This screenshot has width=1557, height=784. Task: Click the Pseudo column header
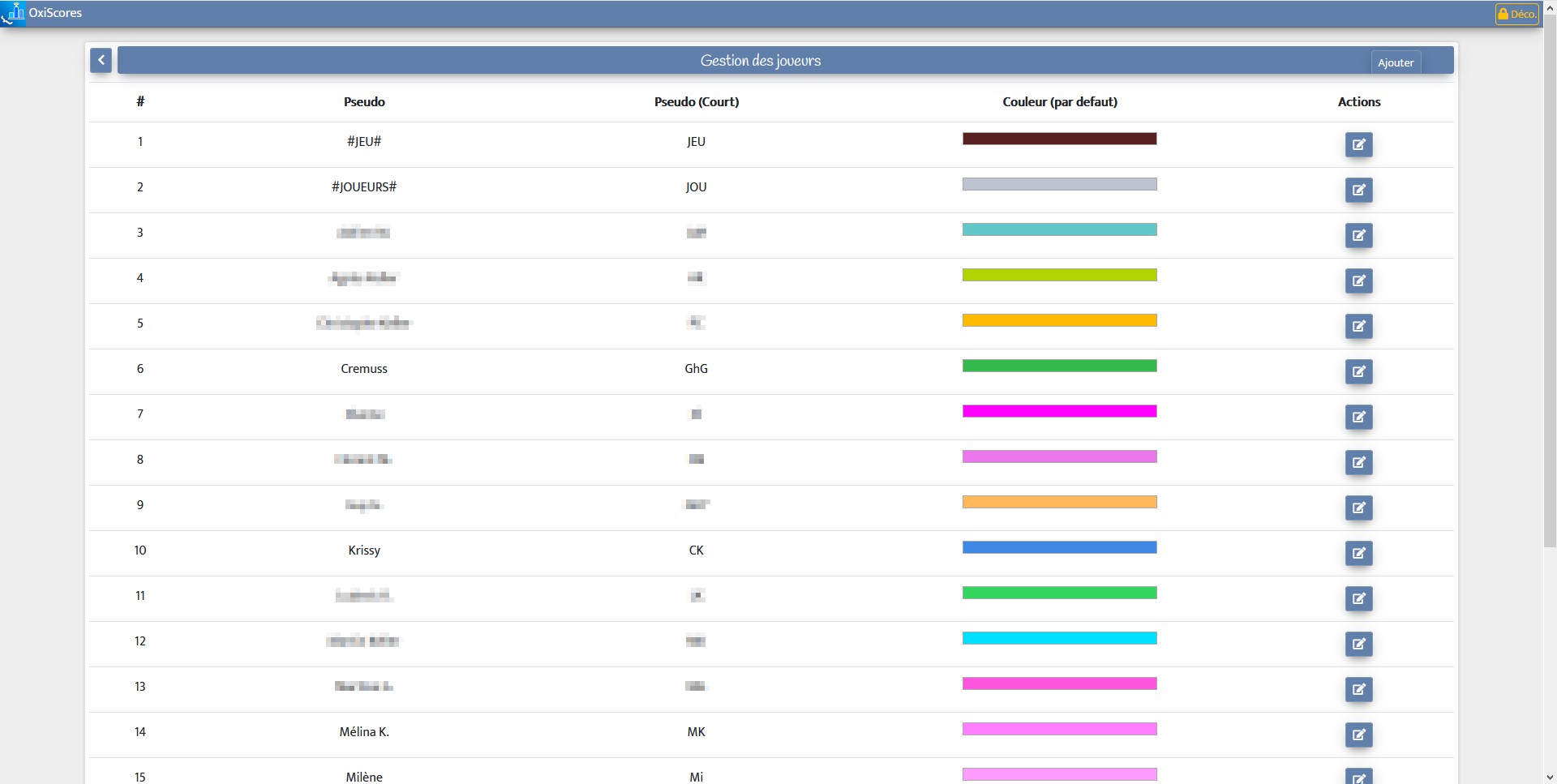point(364,102)
